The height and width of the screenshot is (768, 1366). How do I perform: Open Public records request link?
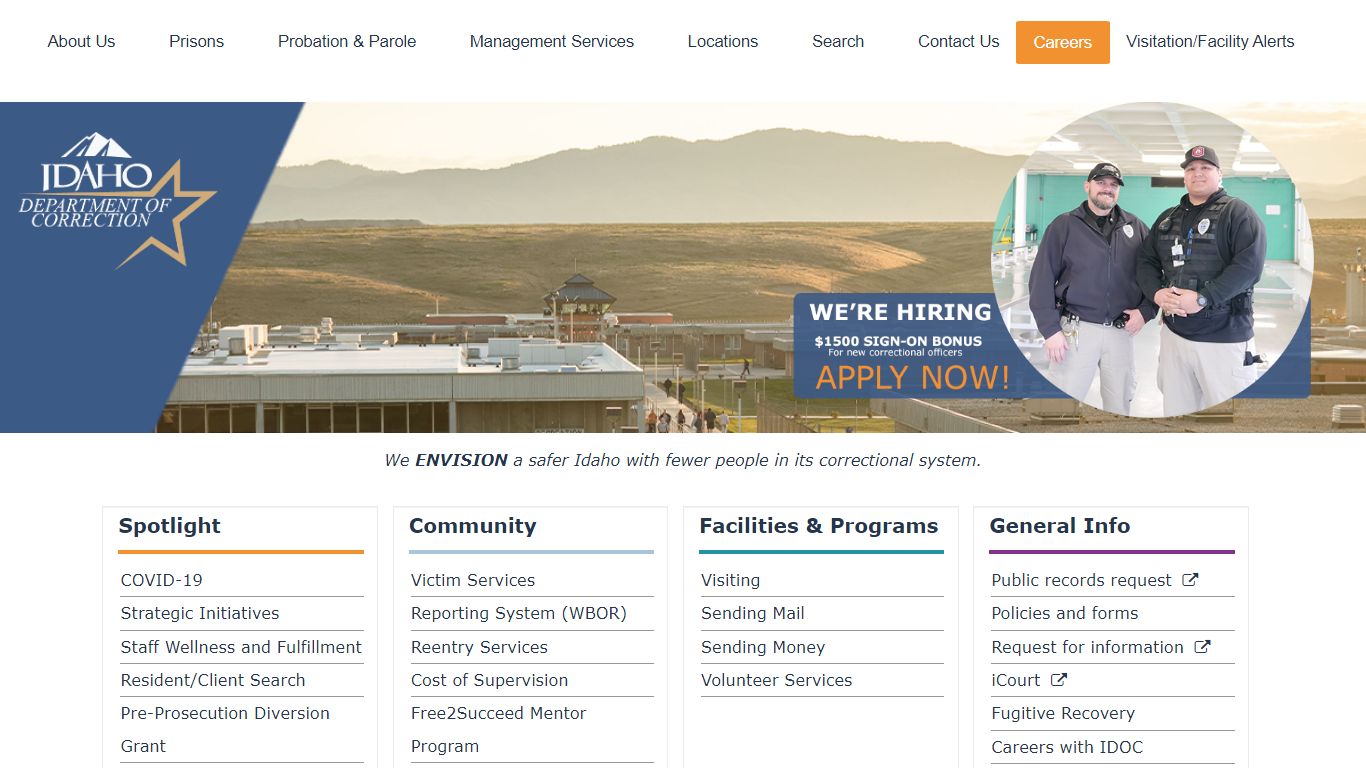click(1081, 580)
